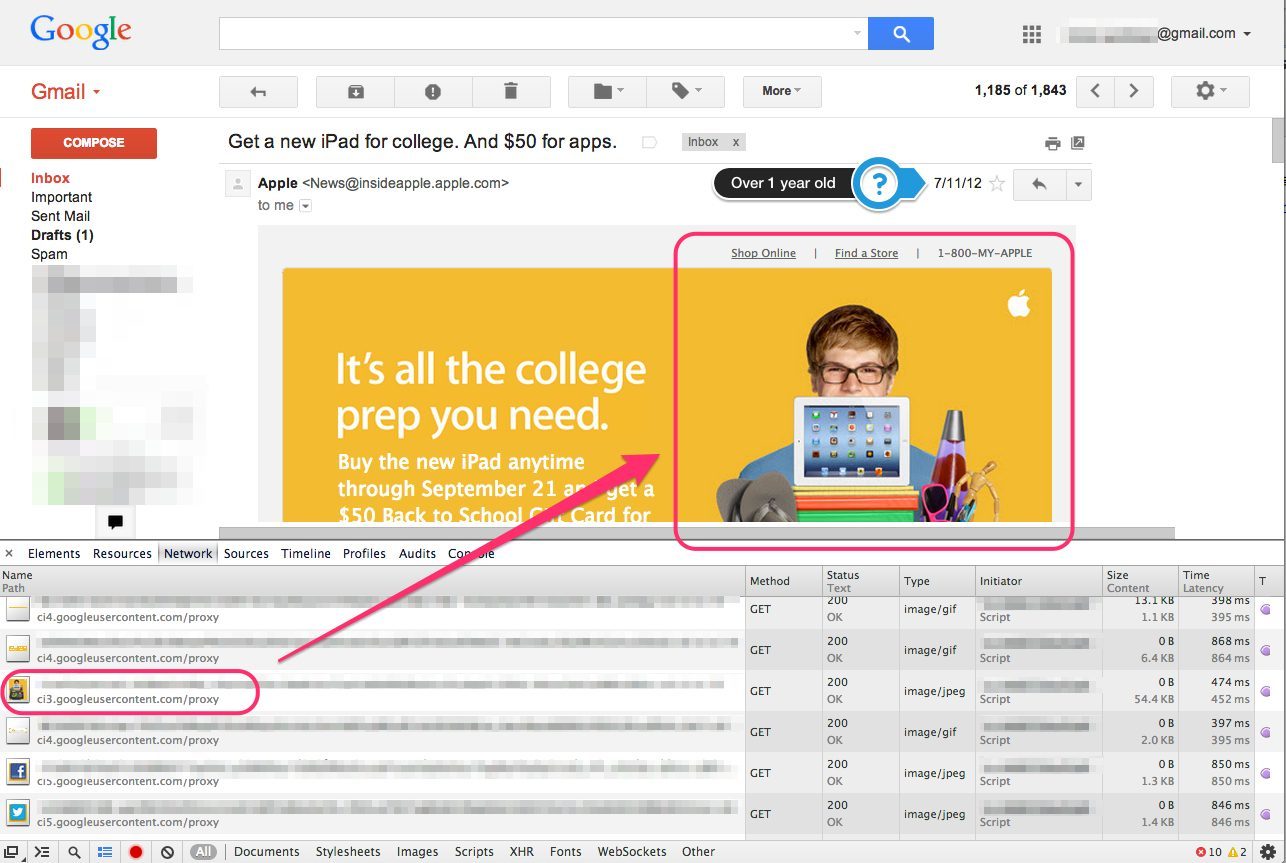Open the Move to folder dropdown
The image size is (1286, 863).
tap(607, 92)
